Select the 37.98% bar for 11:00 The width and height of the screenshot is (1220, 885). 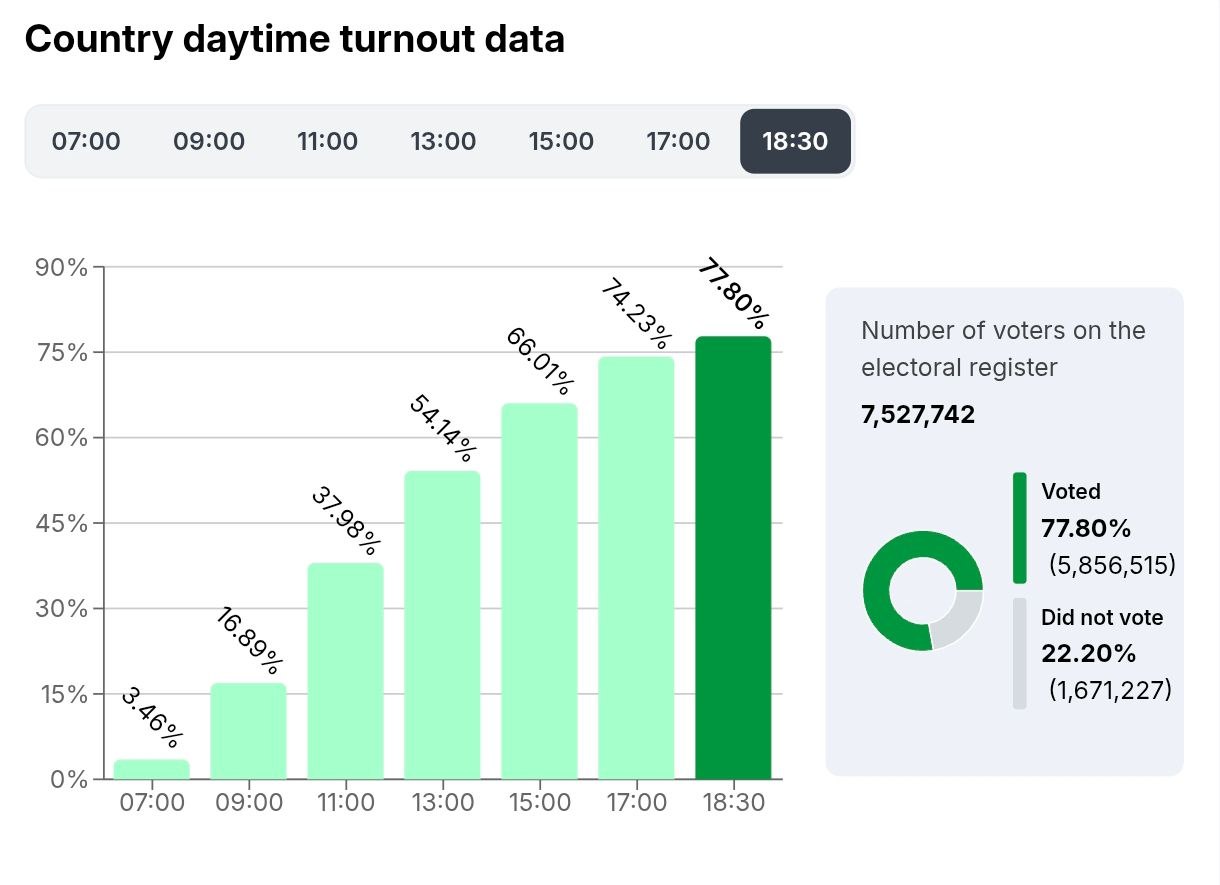[345, 671]
